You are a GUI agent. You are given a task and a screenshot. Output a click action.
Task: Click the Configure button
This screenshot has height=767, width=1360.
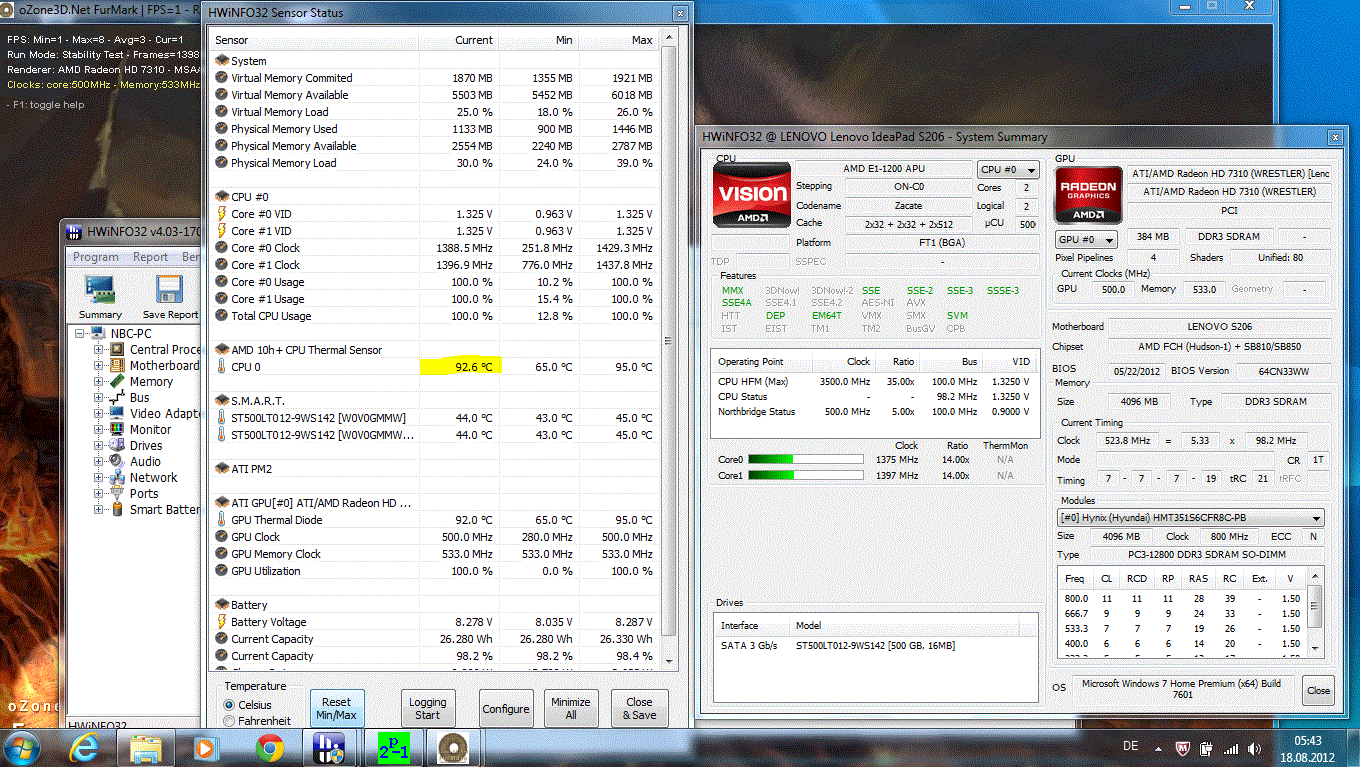click(x=506, y=708)
